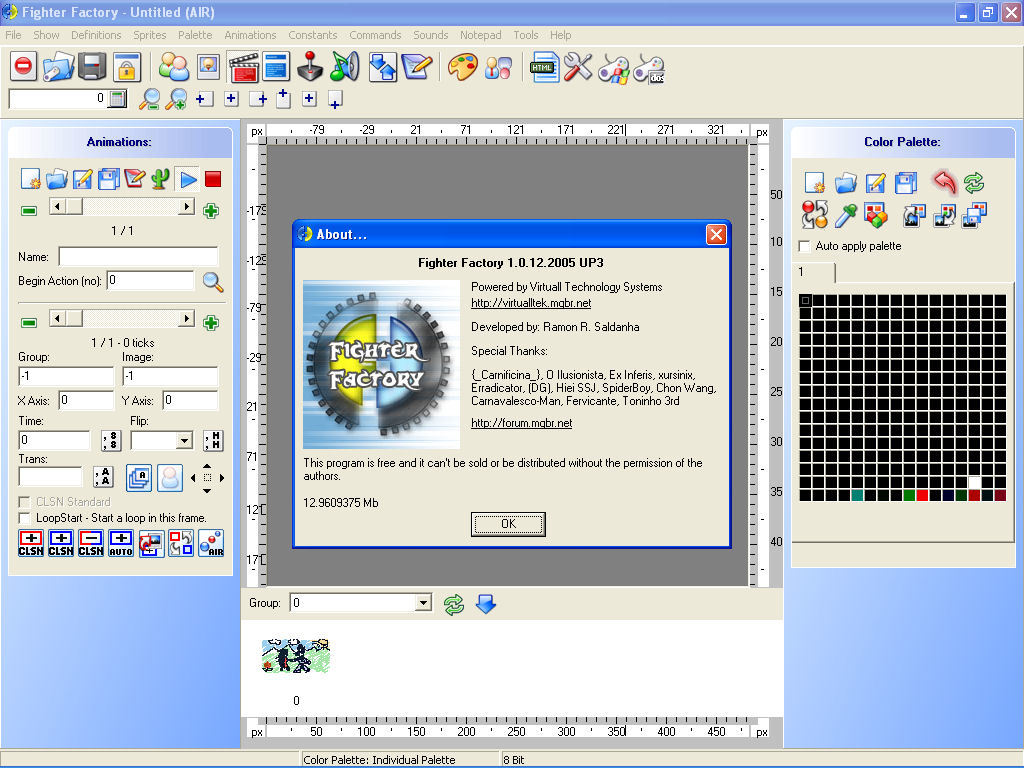Add animation with upper green plus
The image size is (1024, 768).
tap(210, 211)
